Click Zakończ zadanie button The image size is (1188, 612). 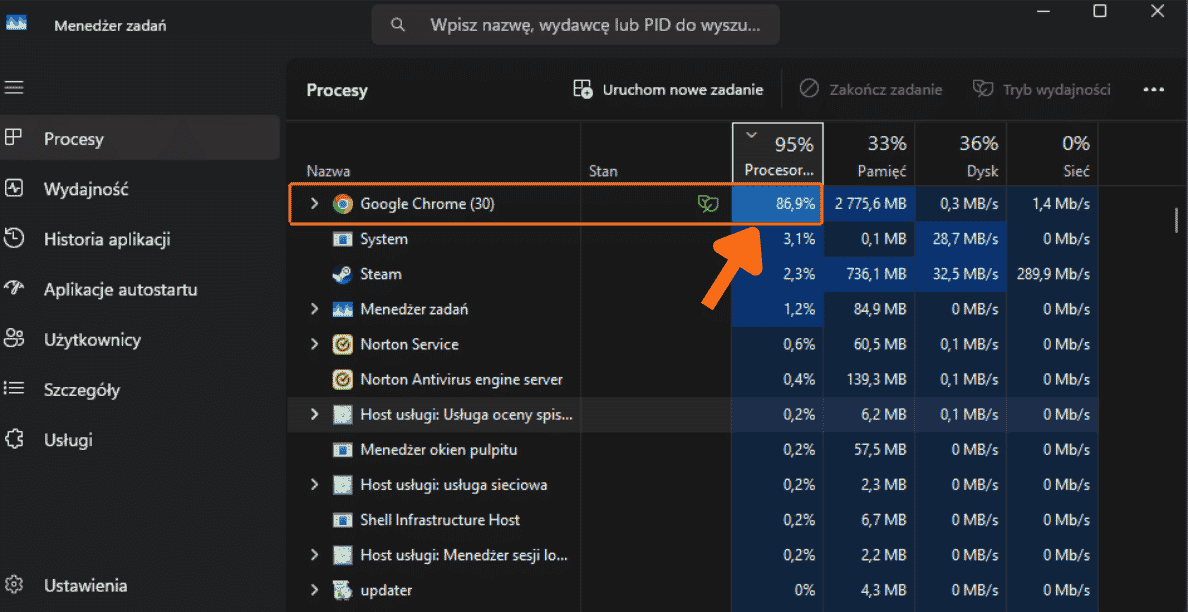click(x=871, y=89)
